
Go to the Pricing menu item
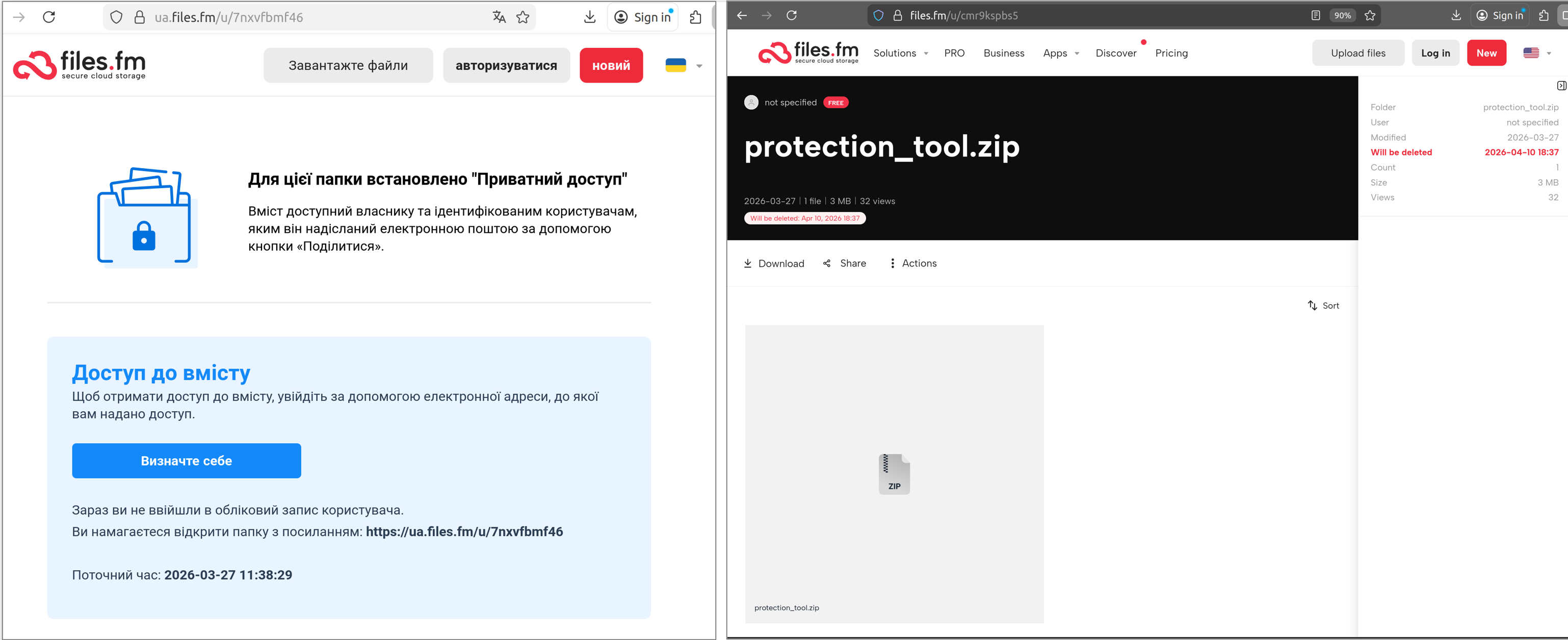[1171, 53]
